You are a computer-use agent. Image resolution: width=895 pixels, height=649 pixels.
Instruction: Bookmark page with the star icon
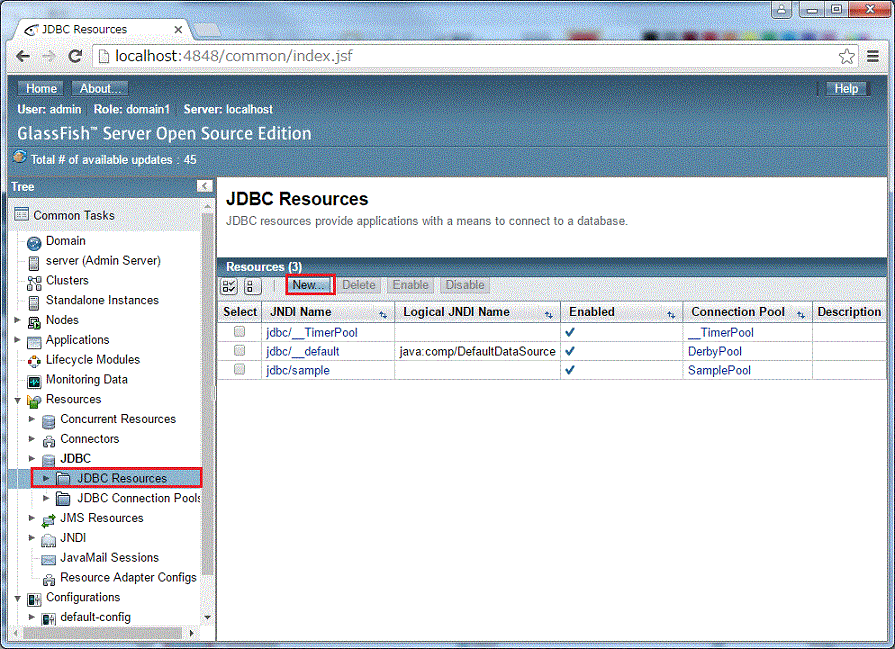point(846,56)
